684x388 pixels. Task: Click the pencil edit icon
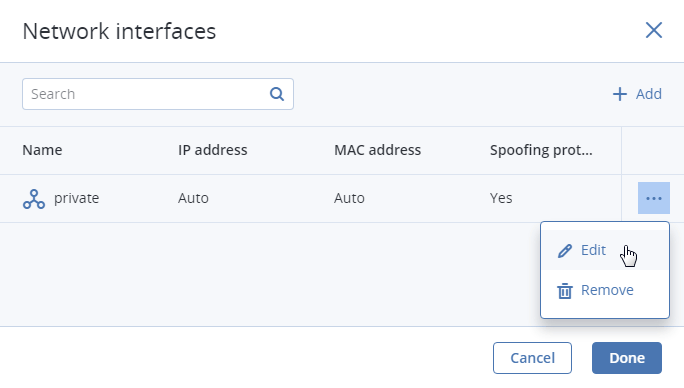(x=564, y=251)
